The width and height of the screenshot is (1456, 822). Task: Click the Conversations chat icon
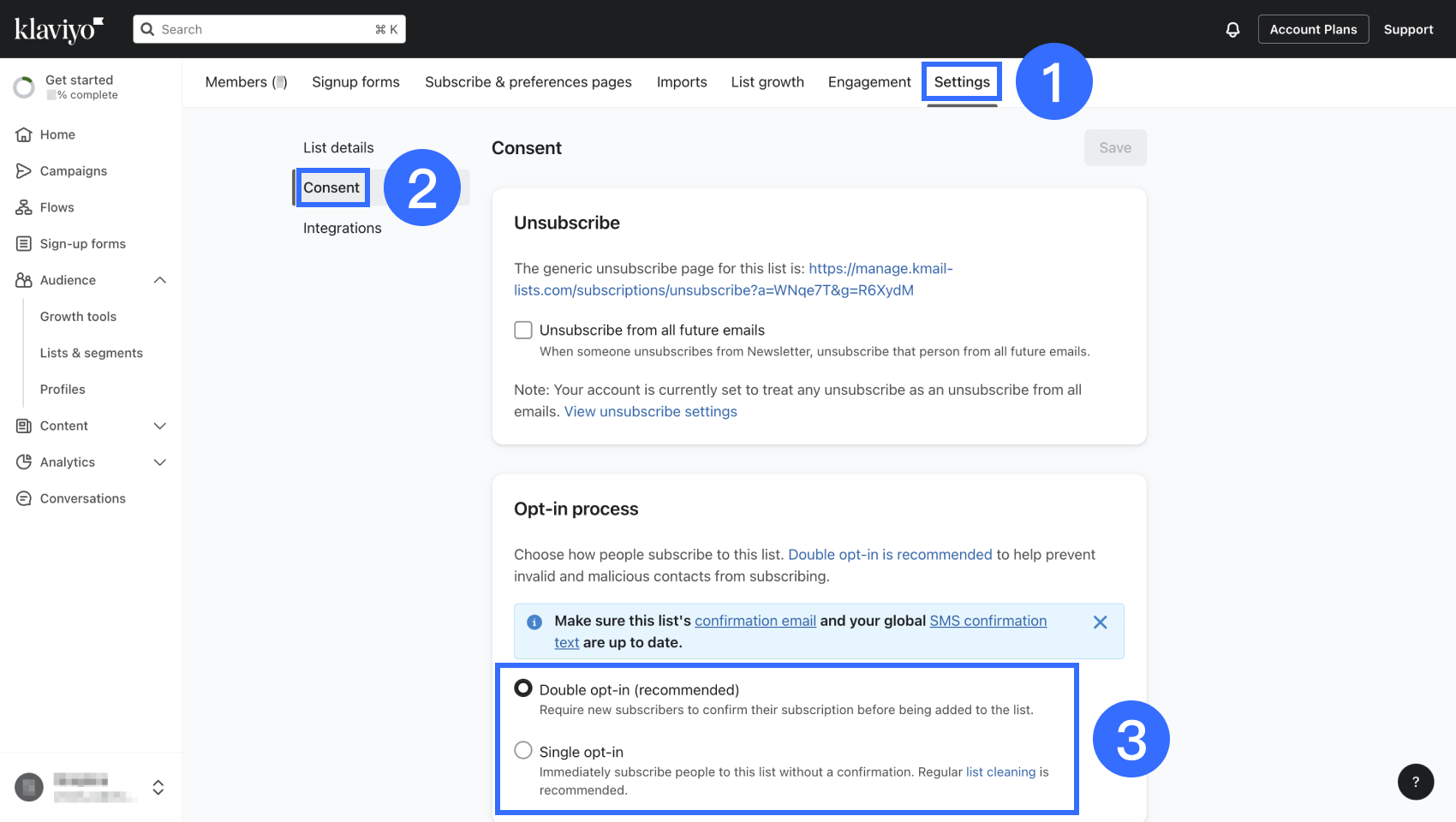click(24, 498)
